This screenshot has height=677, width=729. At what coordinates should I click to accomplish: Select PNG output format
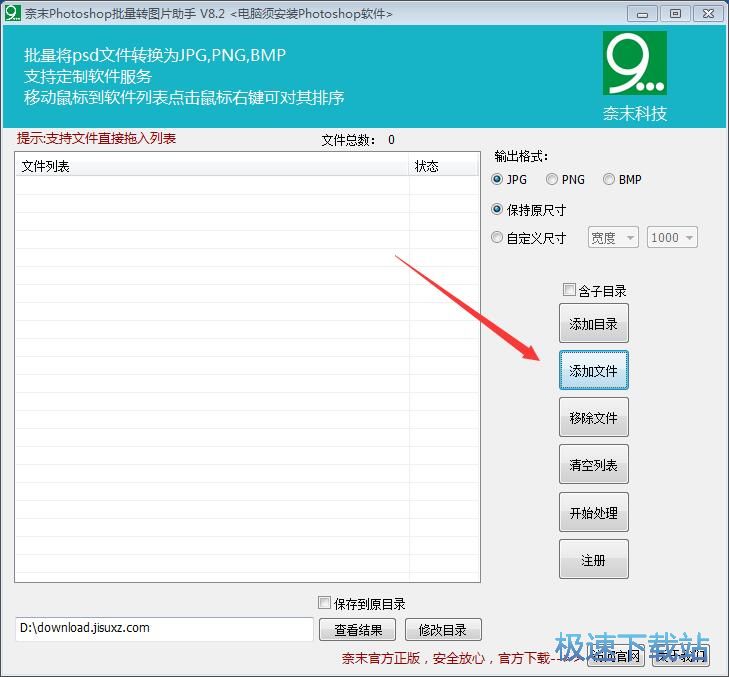click(552, 180)
